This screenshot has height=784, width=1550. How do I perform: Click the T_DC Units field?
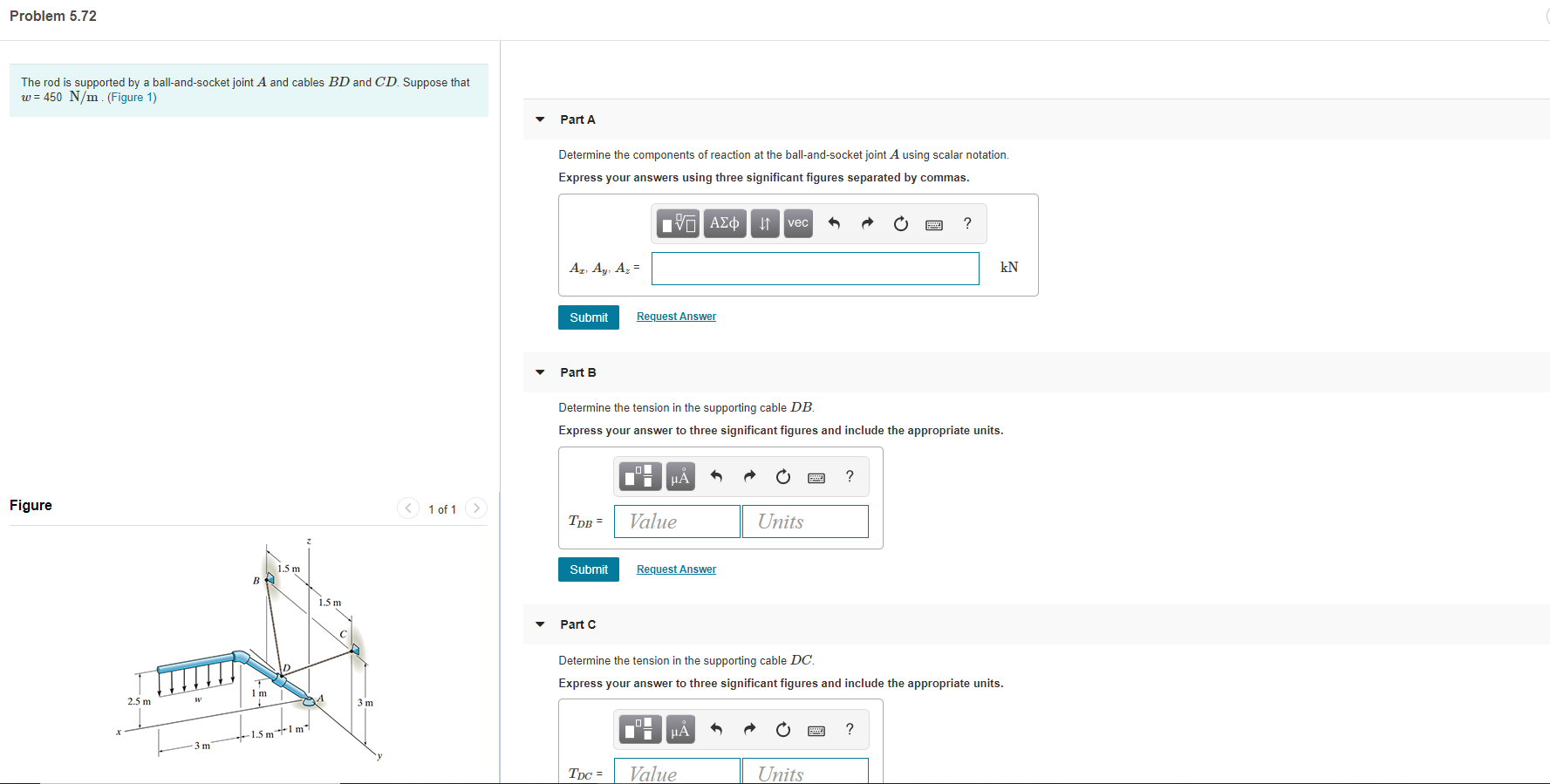tap(805, 771)
